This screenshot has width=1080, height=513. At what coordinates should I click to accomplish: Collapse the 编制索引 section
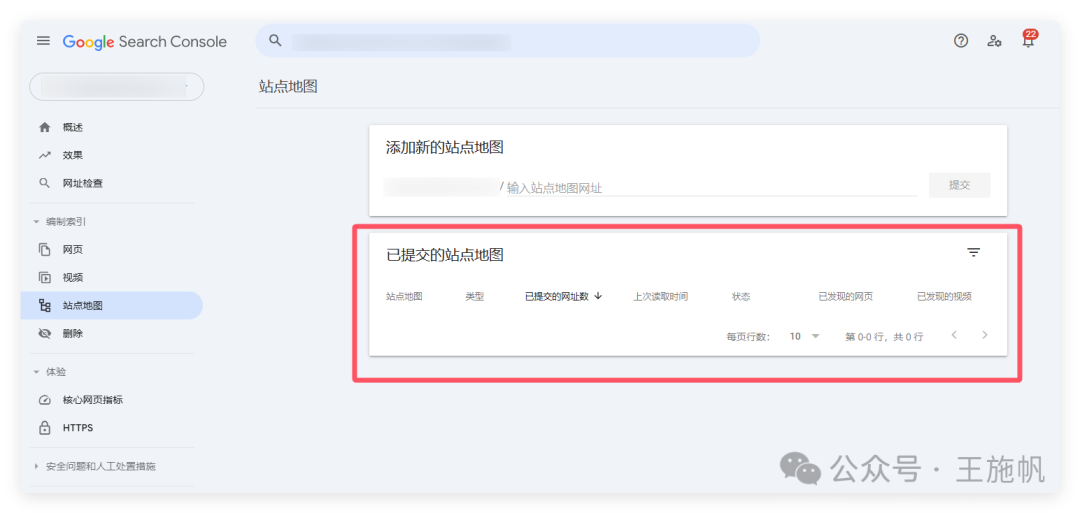pos(60,222)
